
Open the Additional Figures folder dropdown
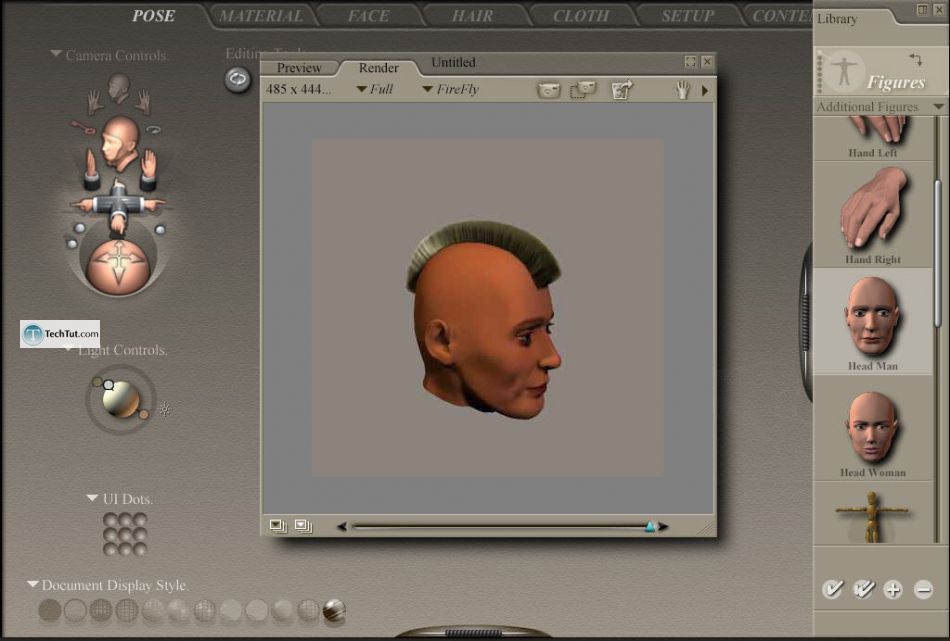(x=938, y=107)
